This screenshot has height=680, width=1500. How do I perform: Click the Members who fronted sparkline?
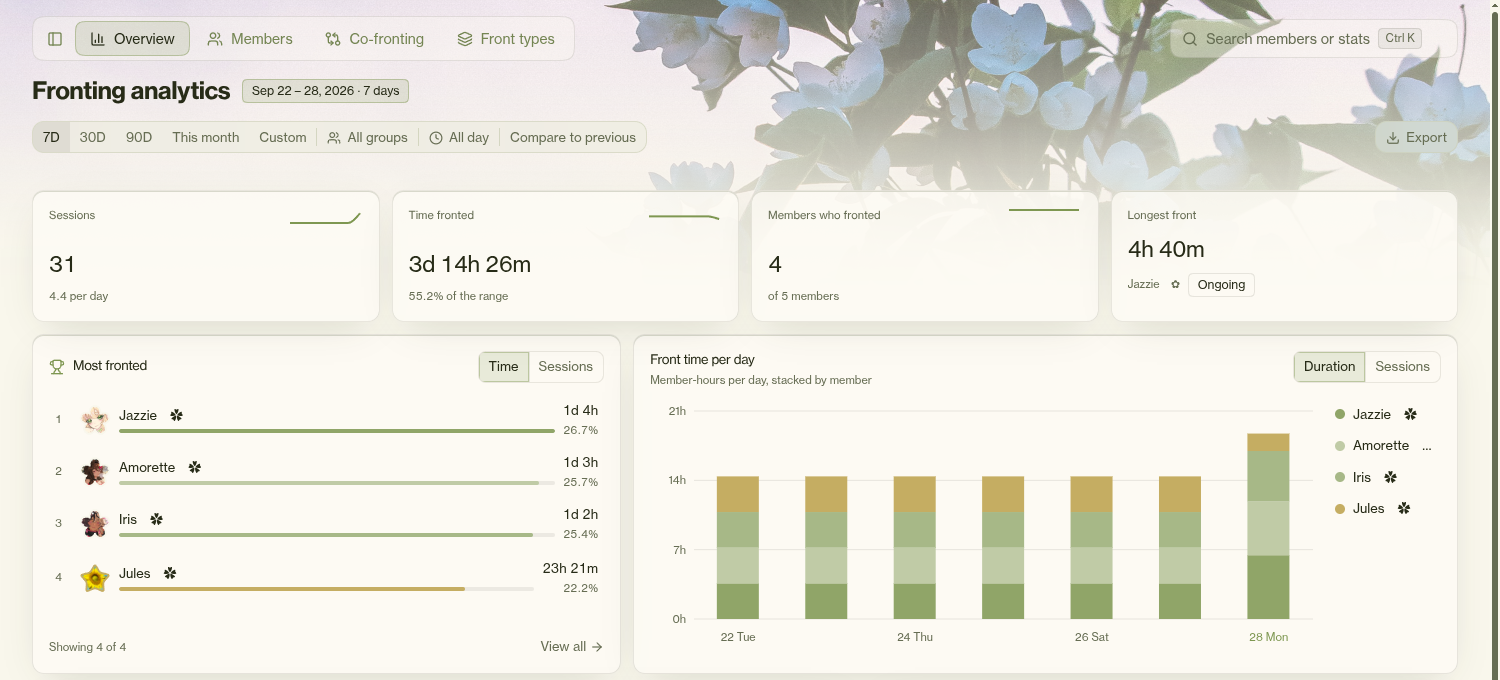pyautogui.click(x=1044, y=210)
